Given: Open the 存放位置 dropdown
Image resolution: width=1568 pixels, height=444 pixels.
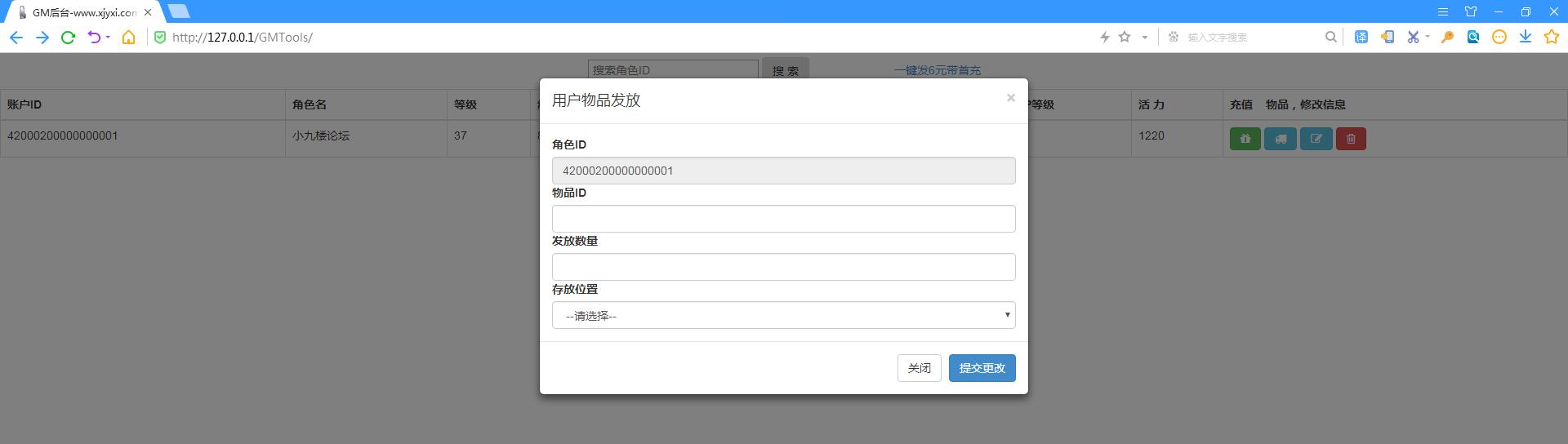Looking at the screenshot, I should [x=783, y=315].
